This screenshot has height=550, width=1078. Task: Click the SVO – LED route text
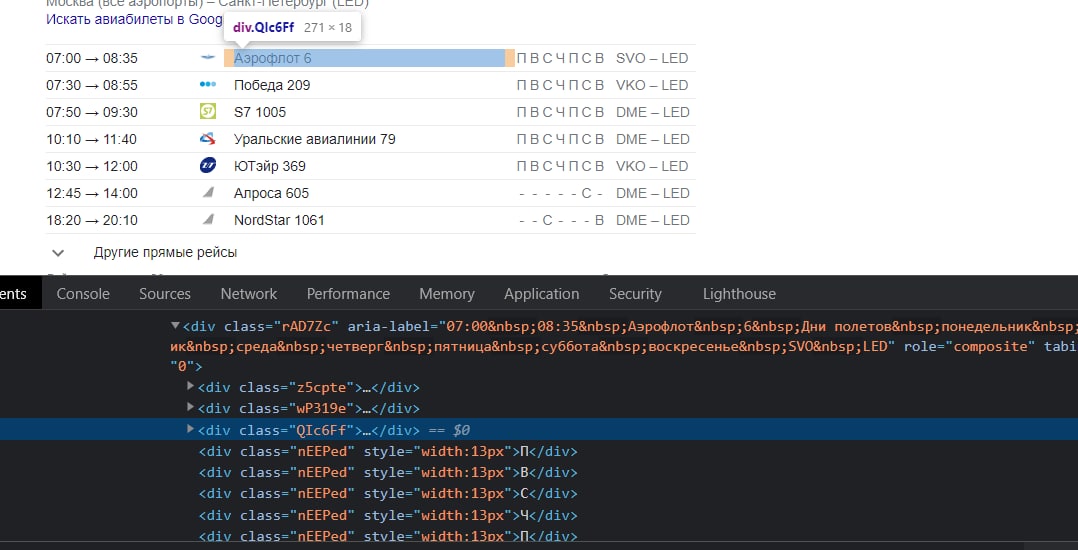click(652, 58)
